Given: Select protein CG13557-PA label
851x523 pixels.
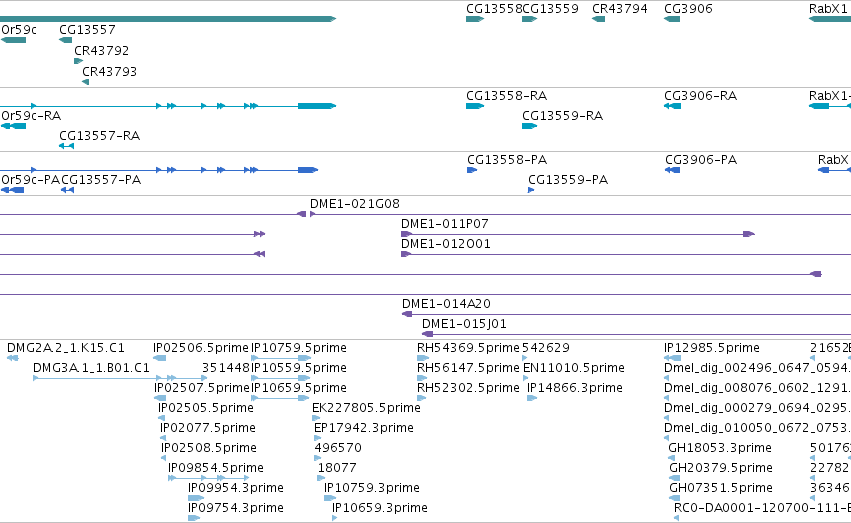Looking at the screenshot, I should (101, 180).
